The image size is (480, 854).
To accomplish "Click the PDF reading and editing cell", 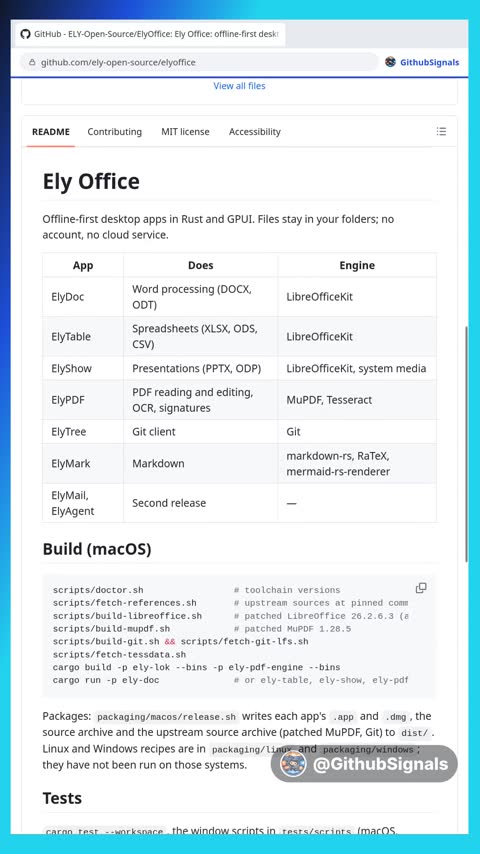I will (200, 400).
